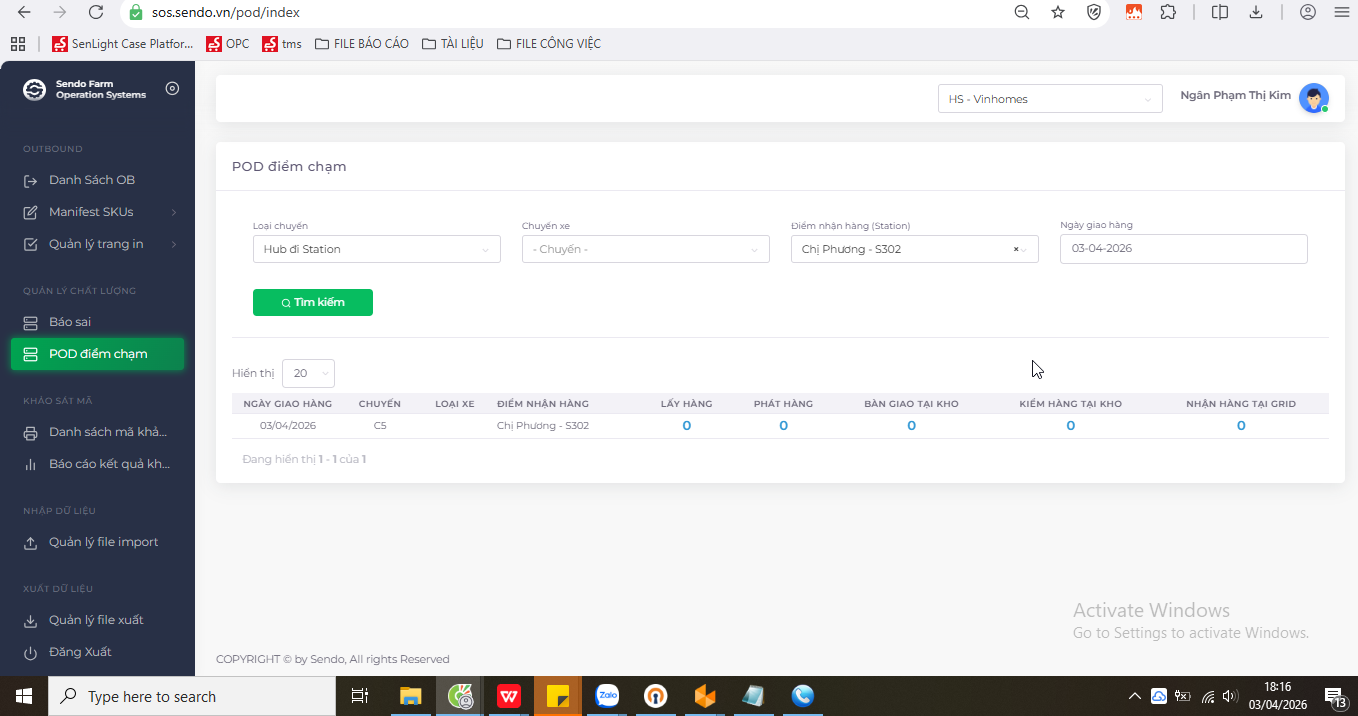Screen dimensions: 1358x716
Task: Open the HS - Vinhomes warehouse dropdown
Action: (1050, 99)
